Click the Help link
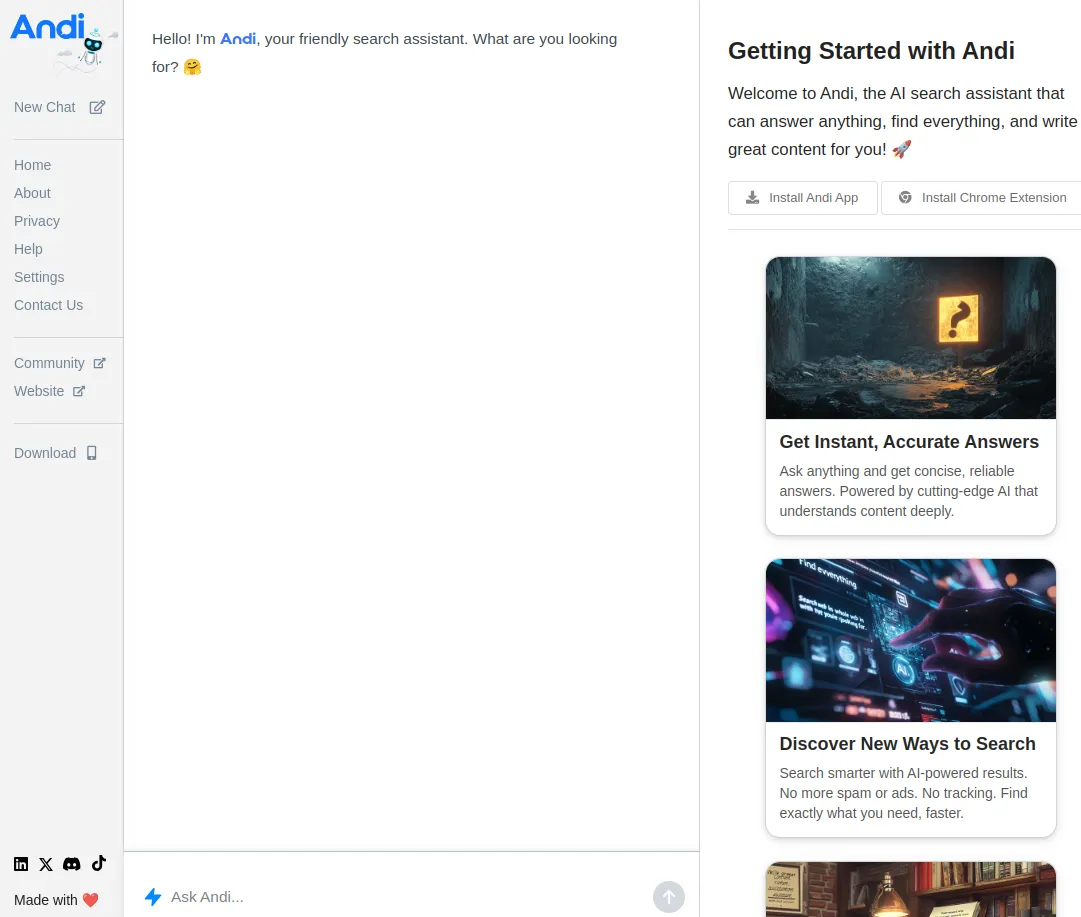This screenshot has width=1081, height=917. click(x=28, y=249)
